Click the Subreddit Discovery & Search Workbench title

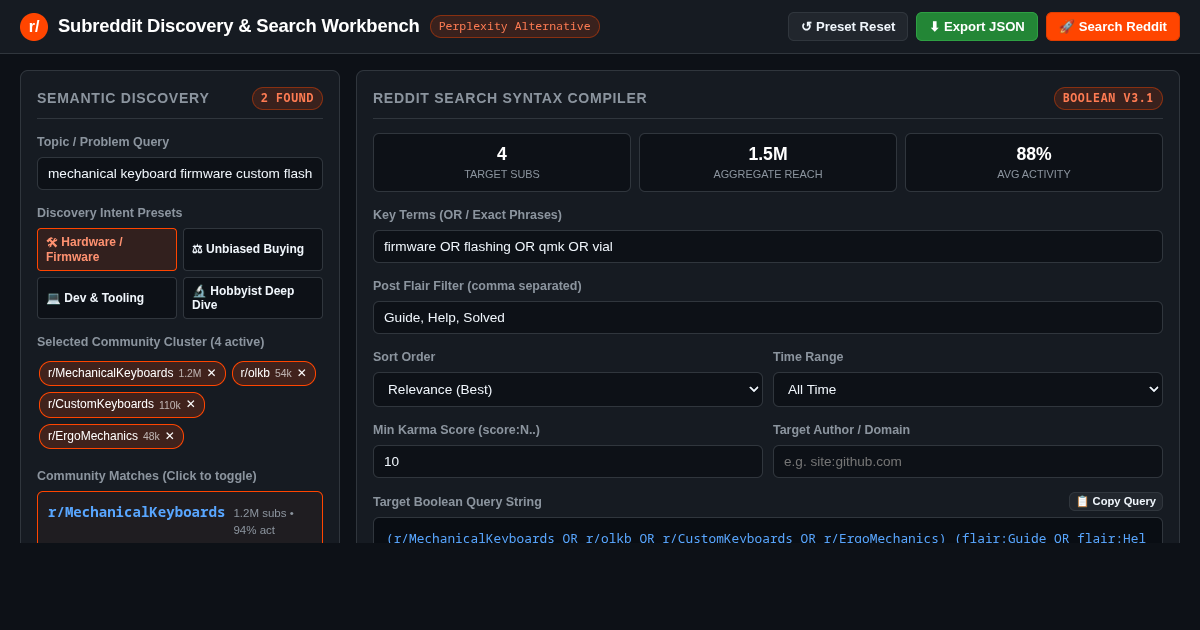click(x=239, y=26)
